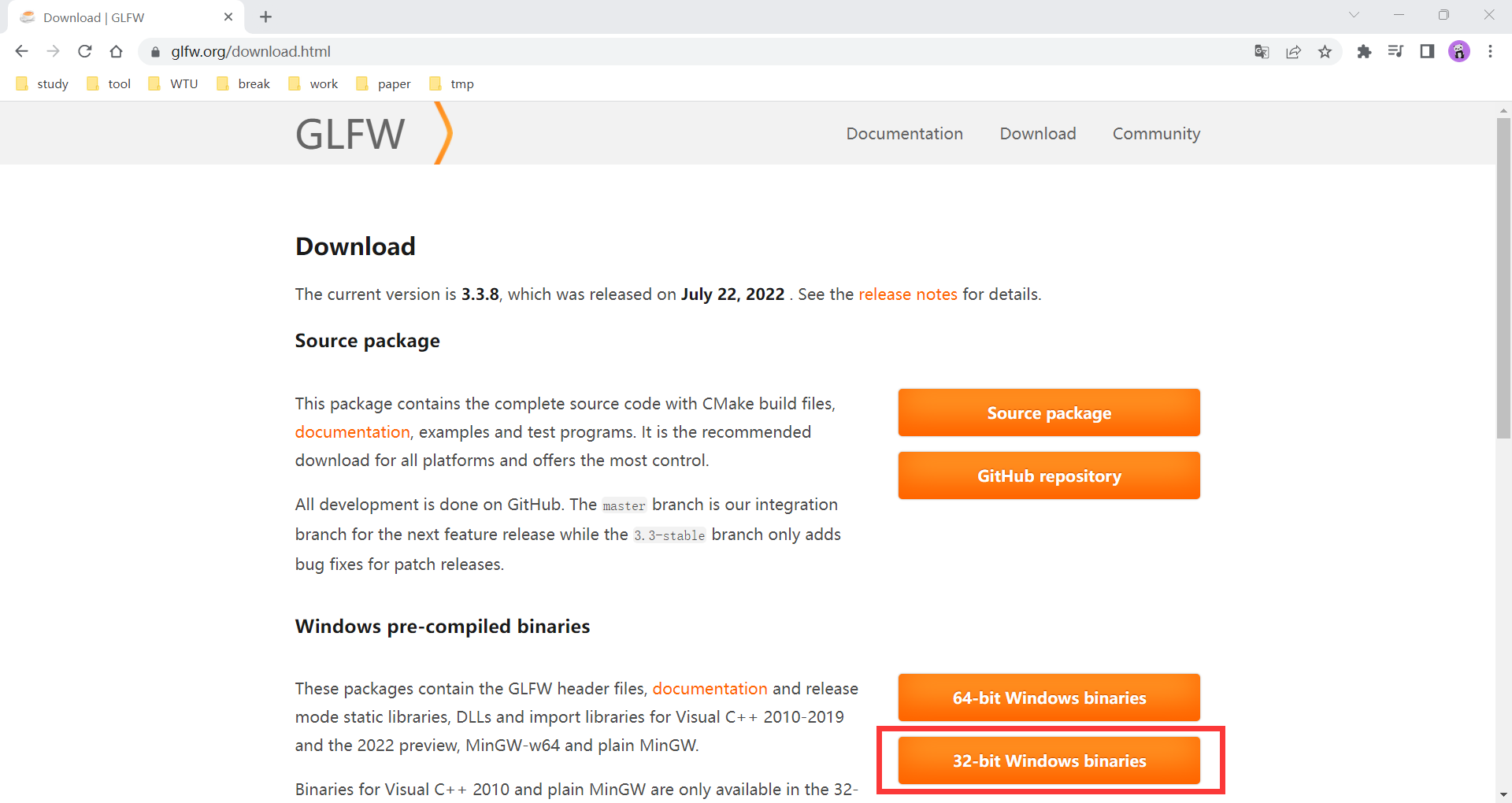This screenshot has height=803, width=1512.
Task: Open the tab search chevron
Action: [1354, 15]
